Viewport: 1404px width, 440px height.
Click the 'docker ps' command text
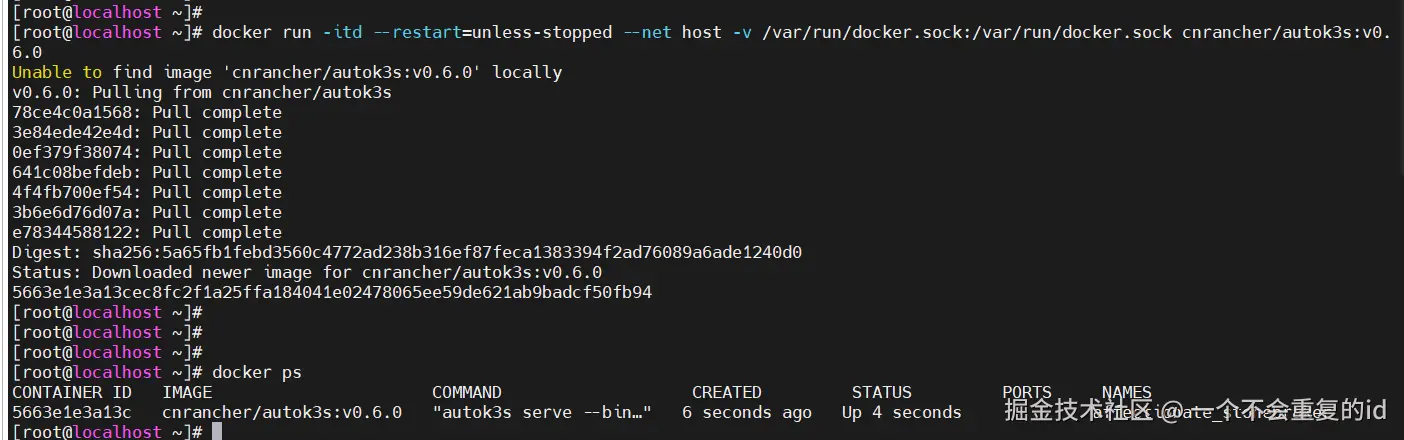(x=257, y=372)
